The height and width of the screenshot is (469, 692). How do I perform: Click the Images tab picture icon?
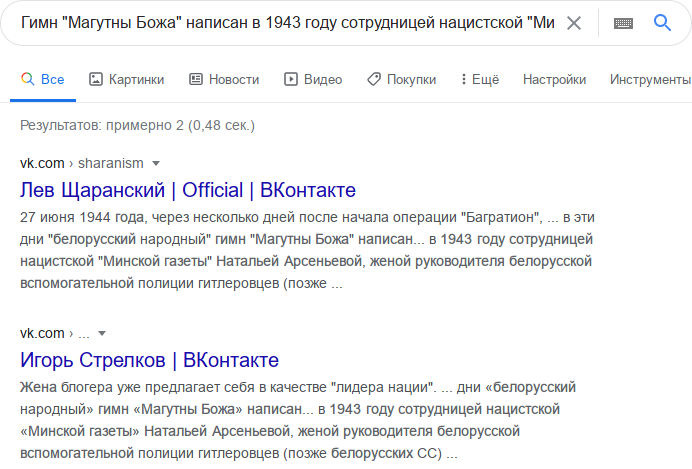(x=96, y=79)
